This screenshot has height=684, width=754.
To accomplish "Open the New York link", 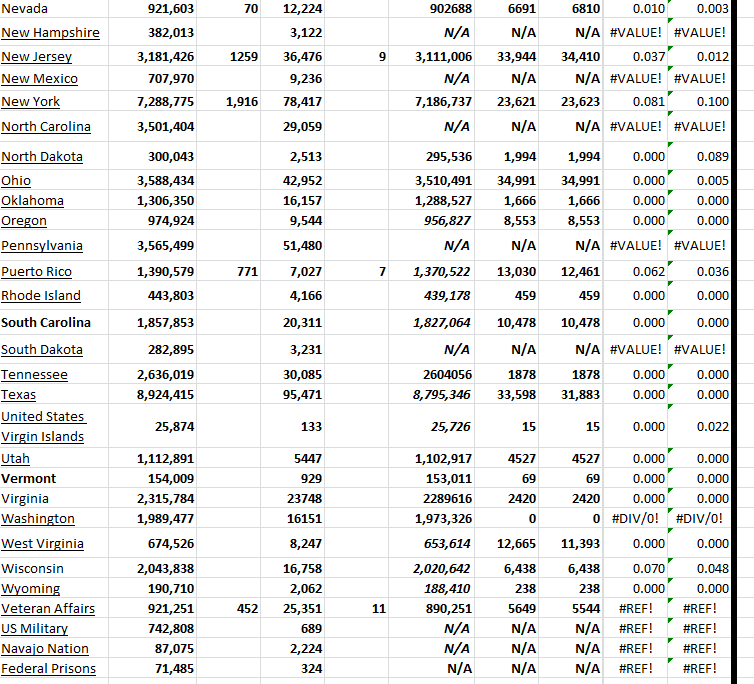I will [x=31, y=102].
